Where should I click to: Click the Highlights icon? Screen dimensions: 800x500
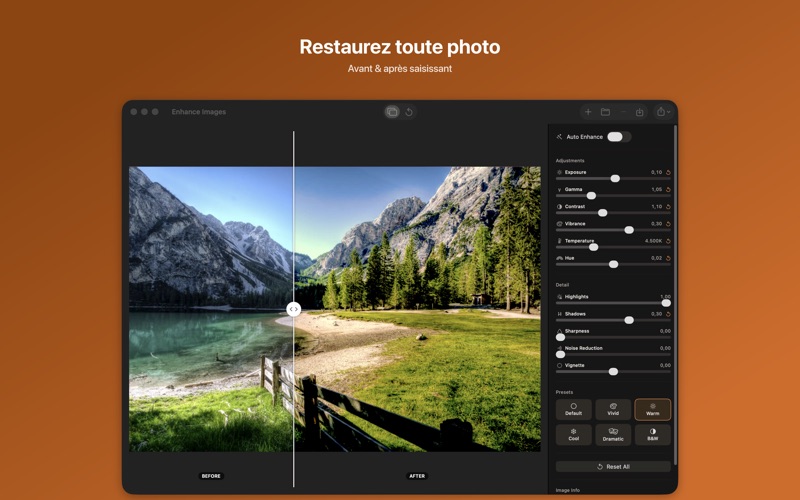[559, 297]
